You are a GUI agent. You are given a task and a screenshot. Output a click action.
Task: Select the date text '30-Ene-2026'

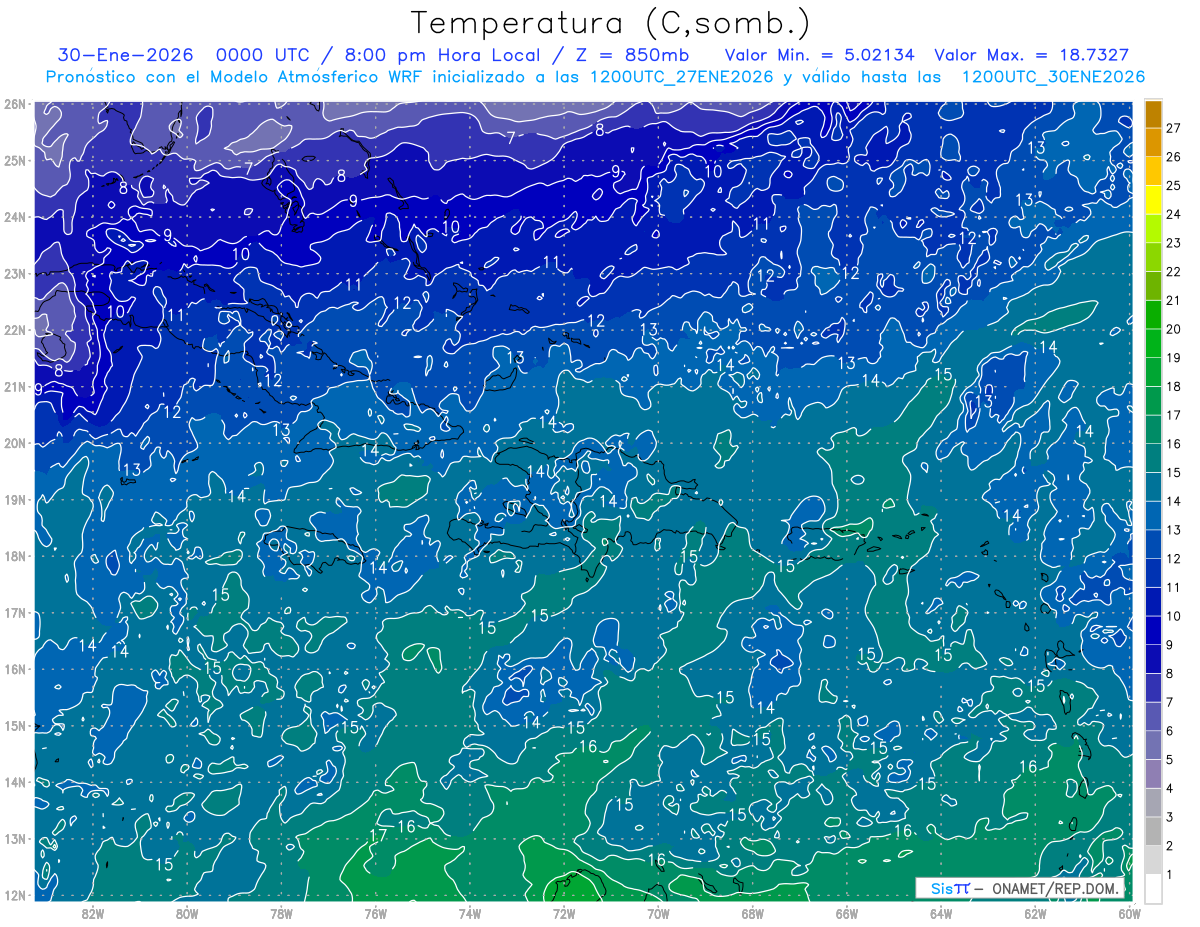click(x=126, y=55)
